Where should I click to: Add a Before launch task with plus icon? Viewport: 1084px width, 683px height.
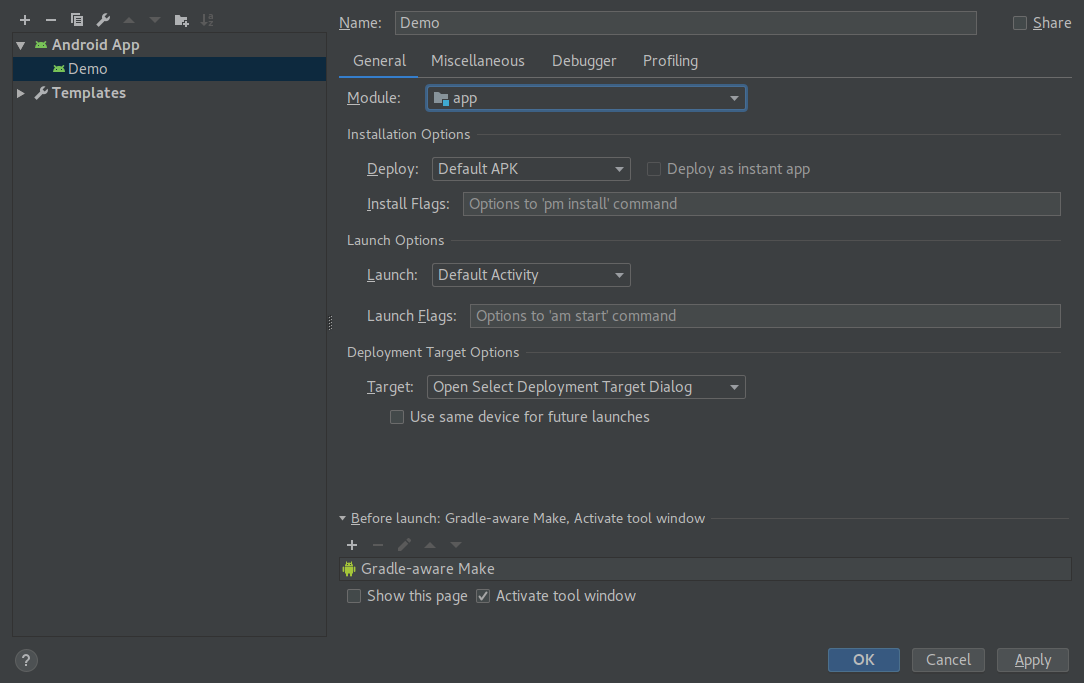(x=351, y=545)
